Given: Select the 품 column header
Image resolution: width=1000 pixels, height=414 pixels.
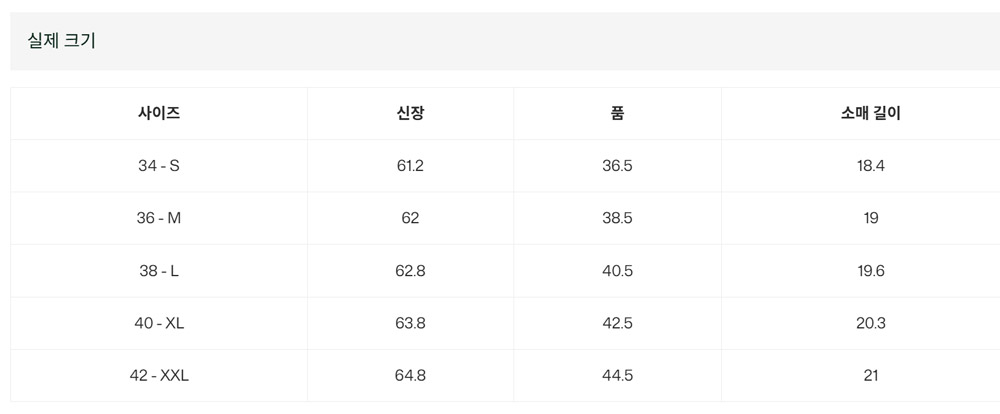Looking at the screenshot, I should [617, 114].
